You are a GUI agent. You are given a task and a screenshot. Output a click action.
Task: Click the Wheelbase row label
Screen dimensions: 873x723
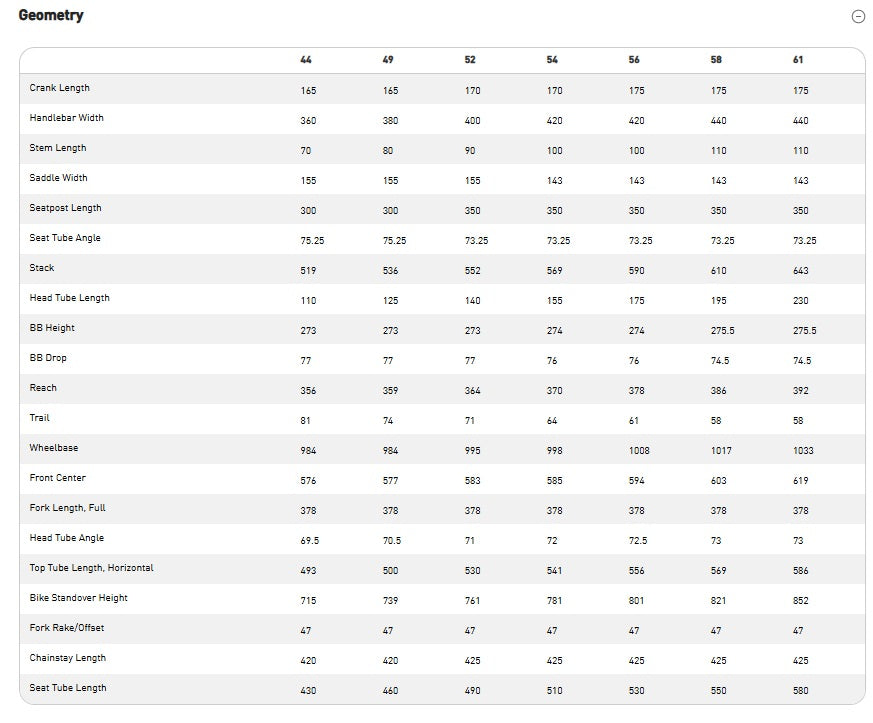pyautogui.click(x=54, y=448)
